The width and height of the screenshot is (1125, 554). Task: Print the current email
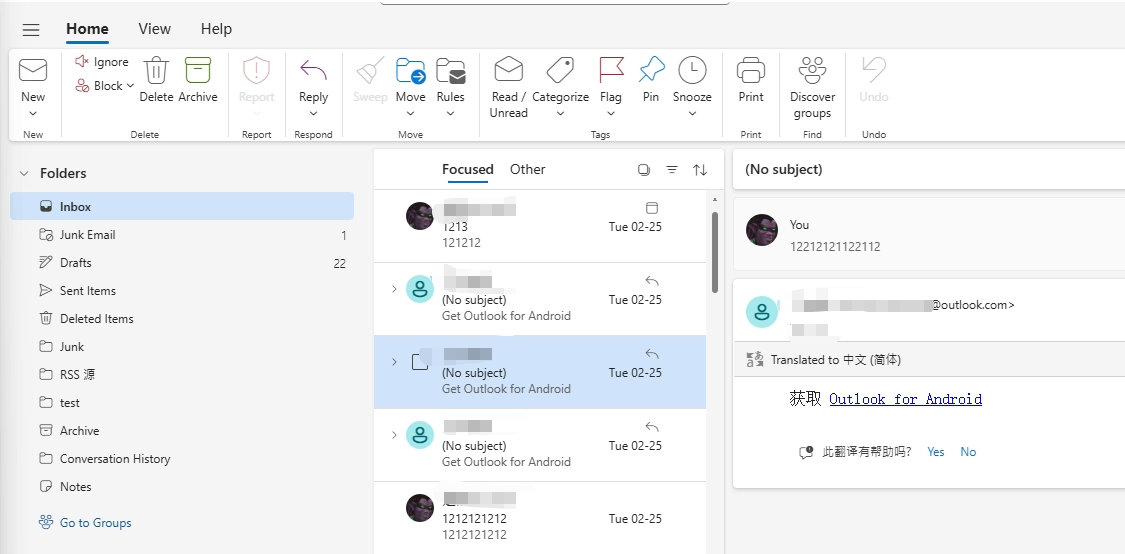tap(751, 70)
